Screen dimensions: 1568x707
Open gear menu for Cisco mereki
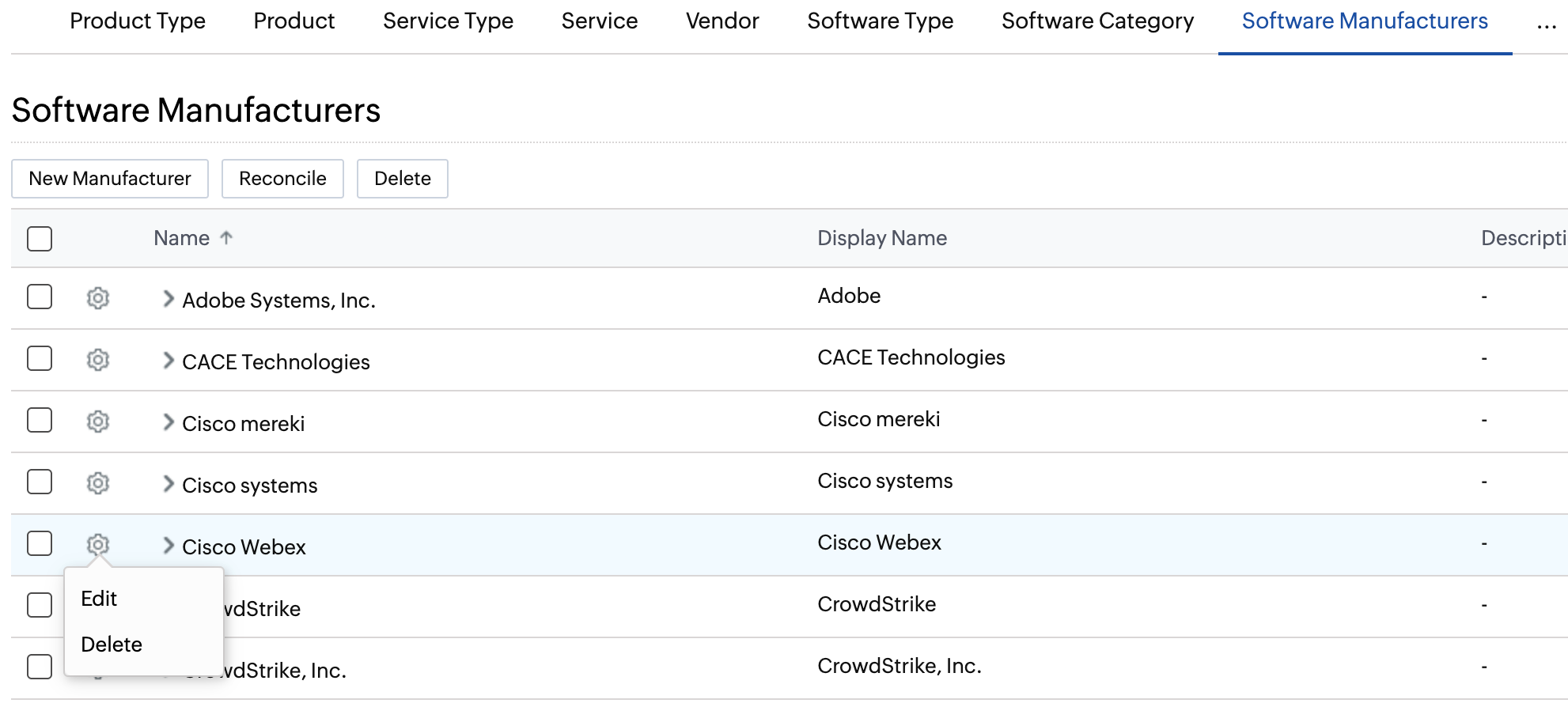point(98,422)
